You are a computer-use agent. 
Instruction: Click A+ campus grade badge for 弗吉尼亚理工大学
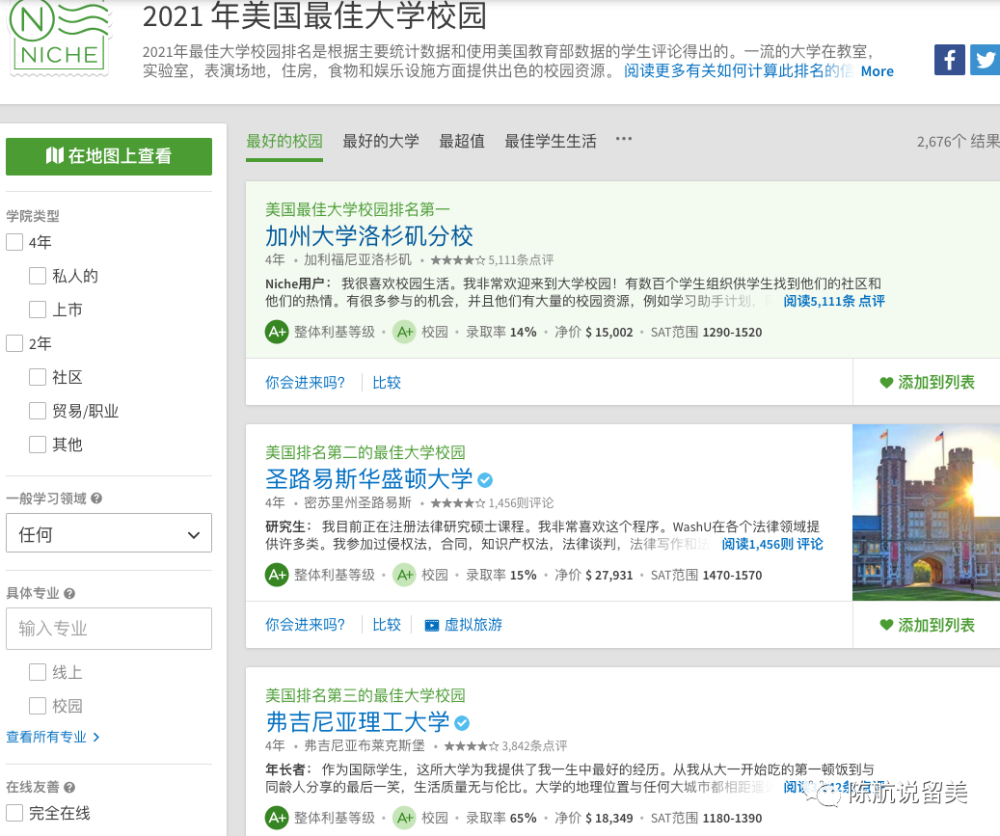point(404,818)
